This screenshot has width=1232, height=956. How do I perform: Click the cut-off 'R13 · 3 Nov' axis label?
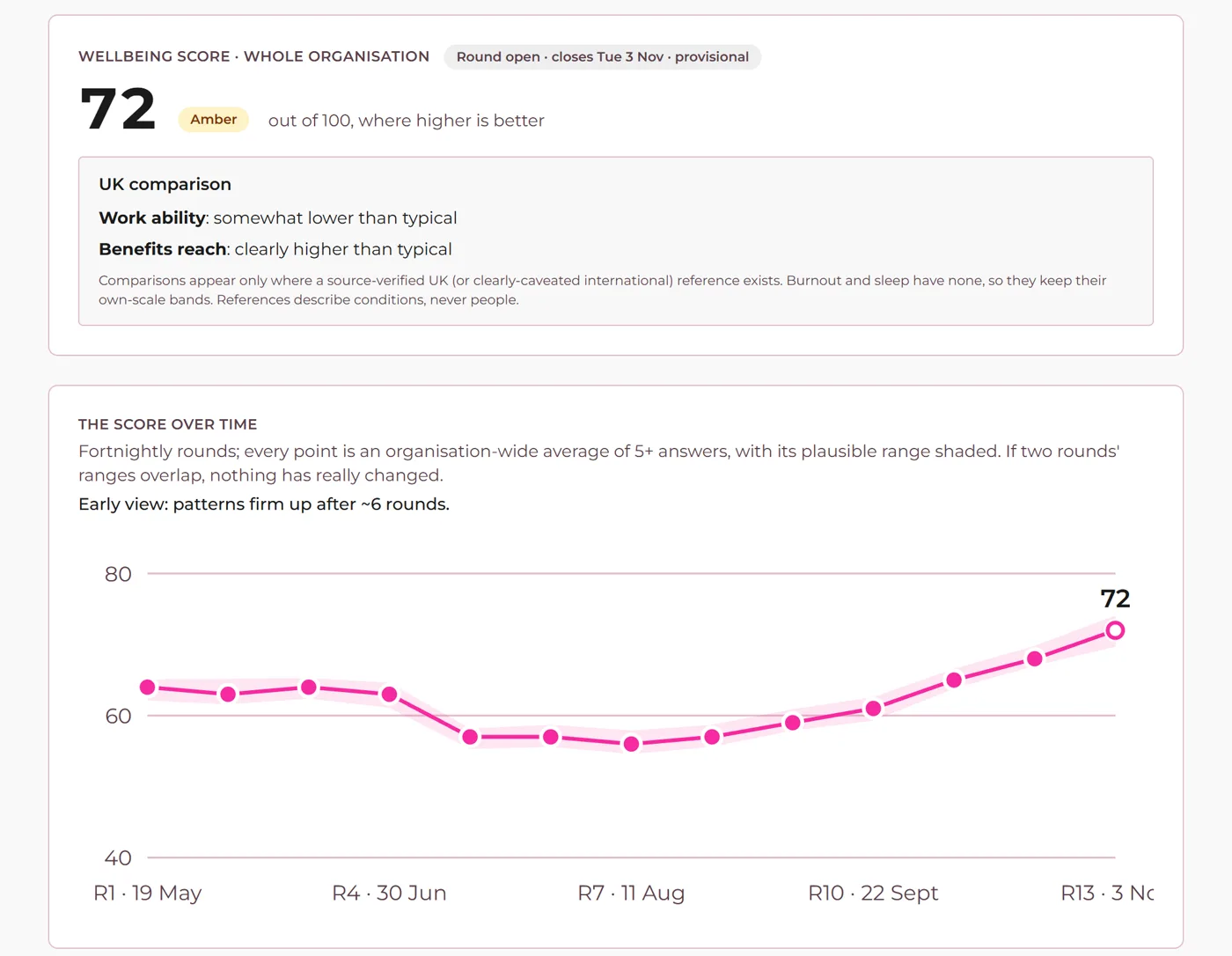tap(1107, 893)
